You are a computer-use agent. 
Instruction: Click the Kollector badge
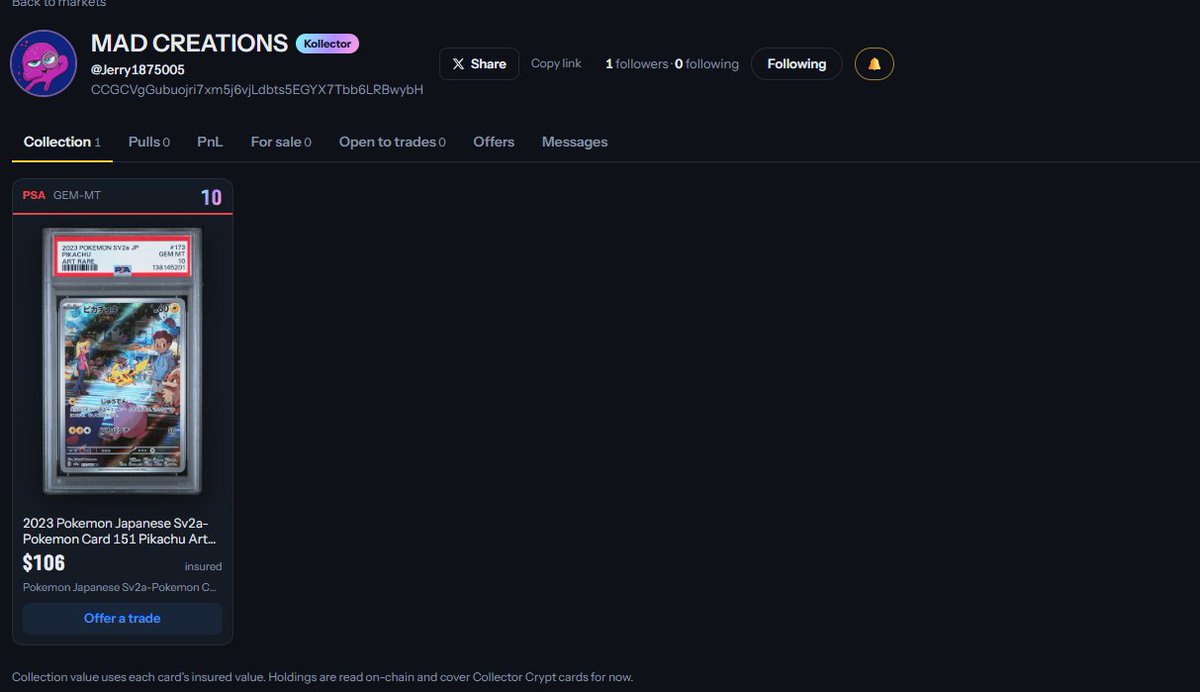[327, 44]
